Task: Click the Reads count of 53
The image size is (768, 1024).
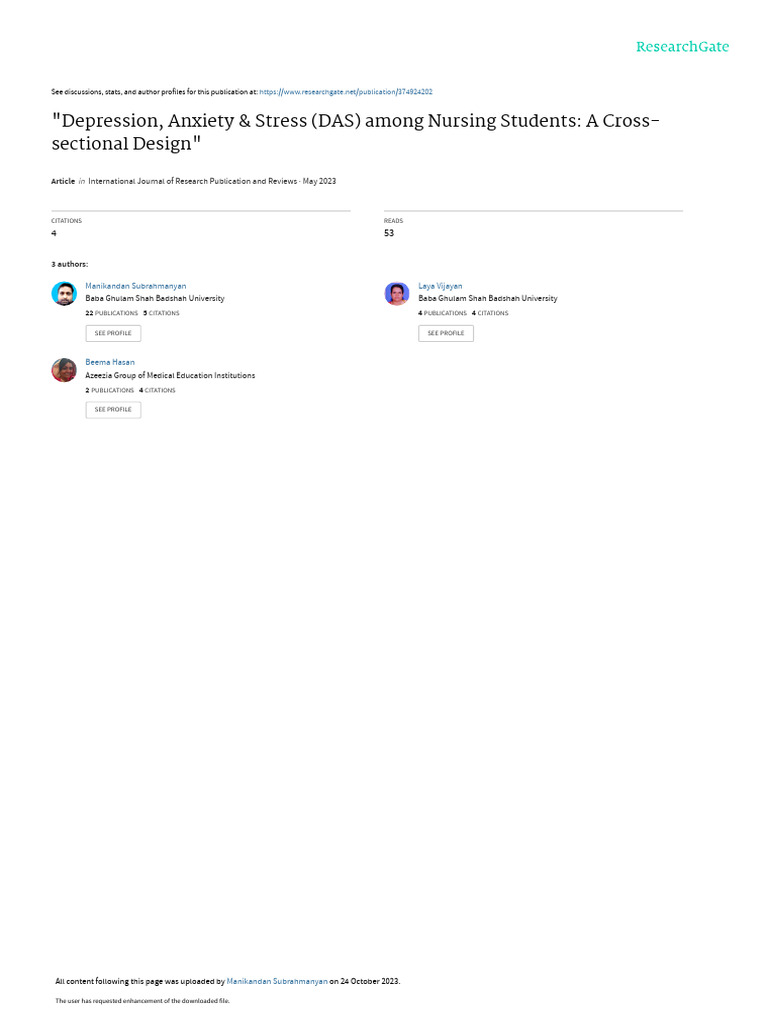Action: click(x=389, y=233)
